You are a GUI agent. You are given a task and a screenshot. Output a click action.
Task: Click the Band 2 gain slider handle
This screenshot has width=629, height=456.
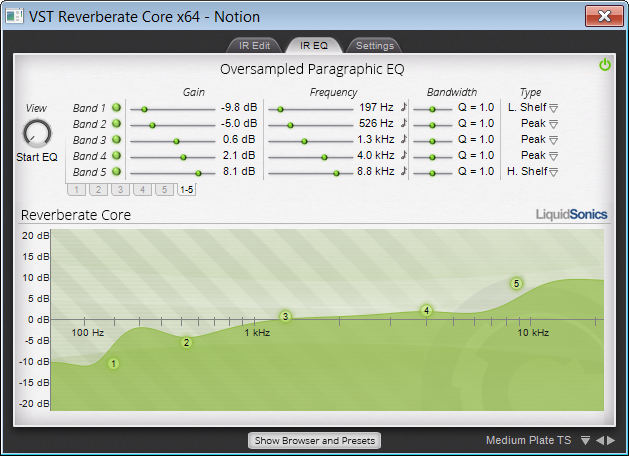(x=152, y=125)
